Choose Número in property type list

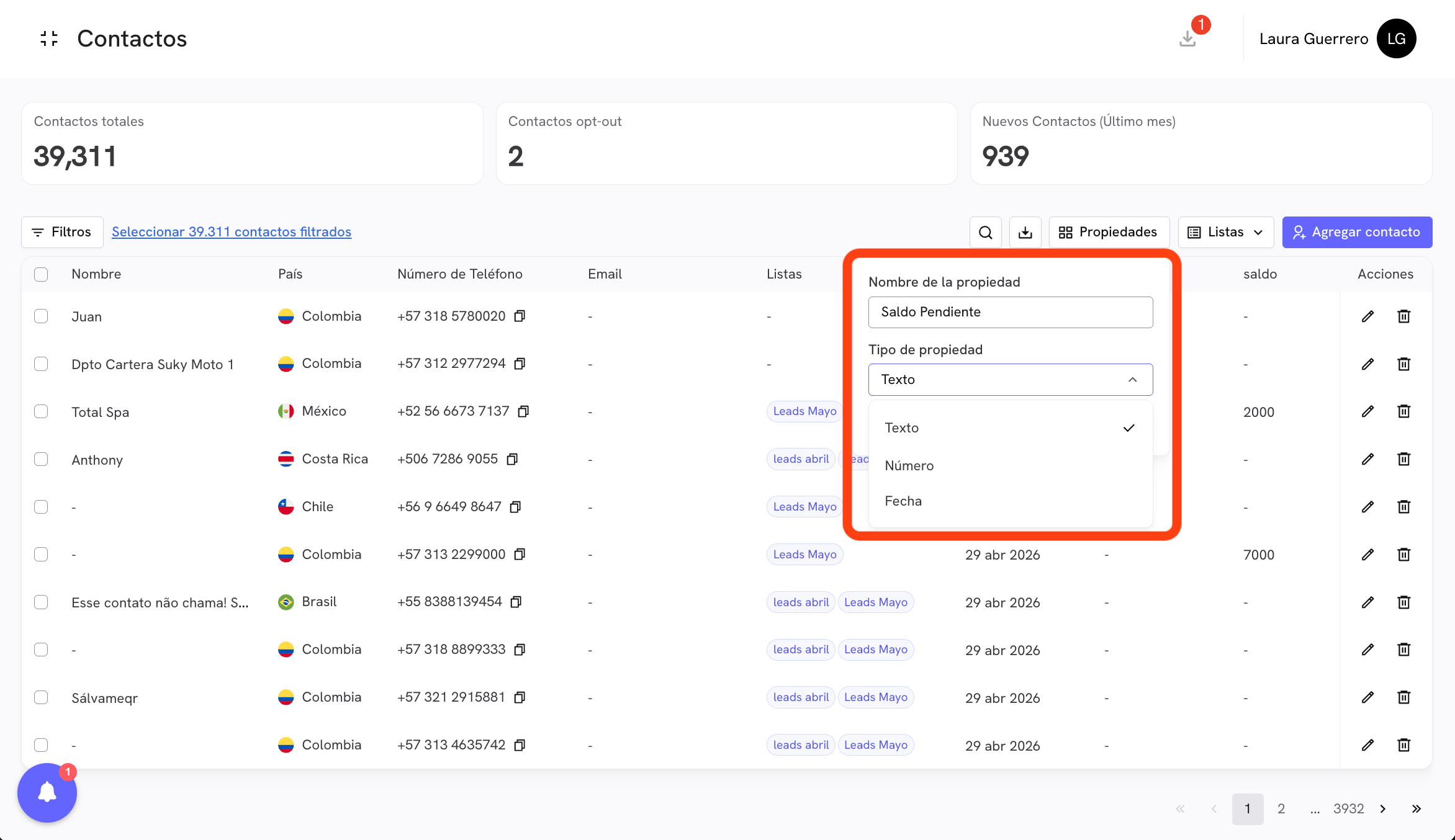[x=1011, y=465]
